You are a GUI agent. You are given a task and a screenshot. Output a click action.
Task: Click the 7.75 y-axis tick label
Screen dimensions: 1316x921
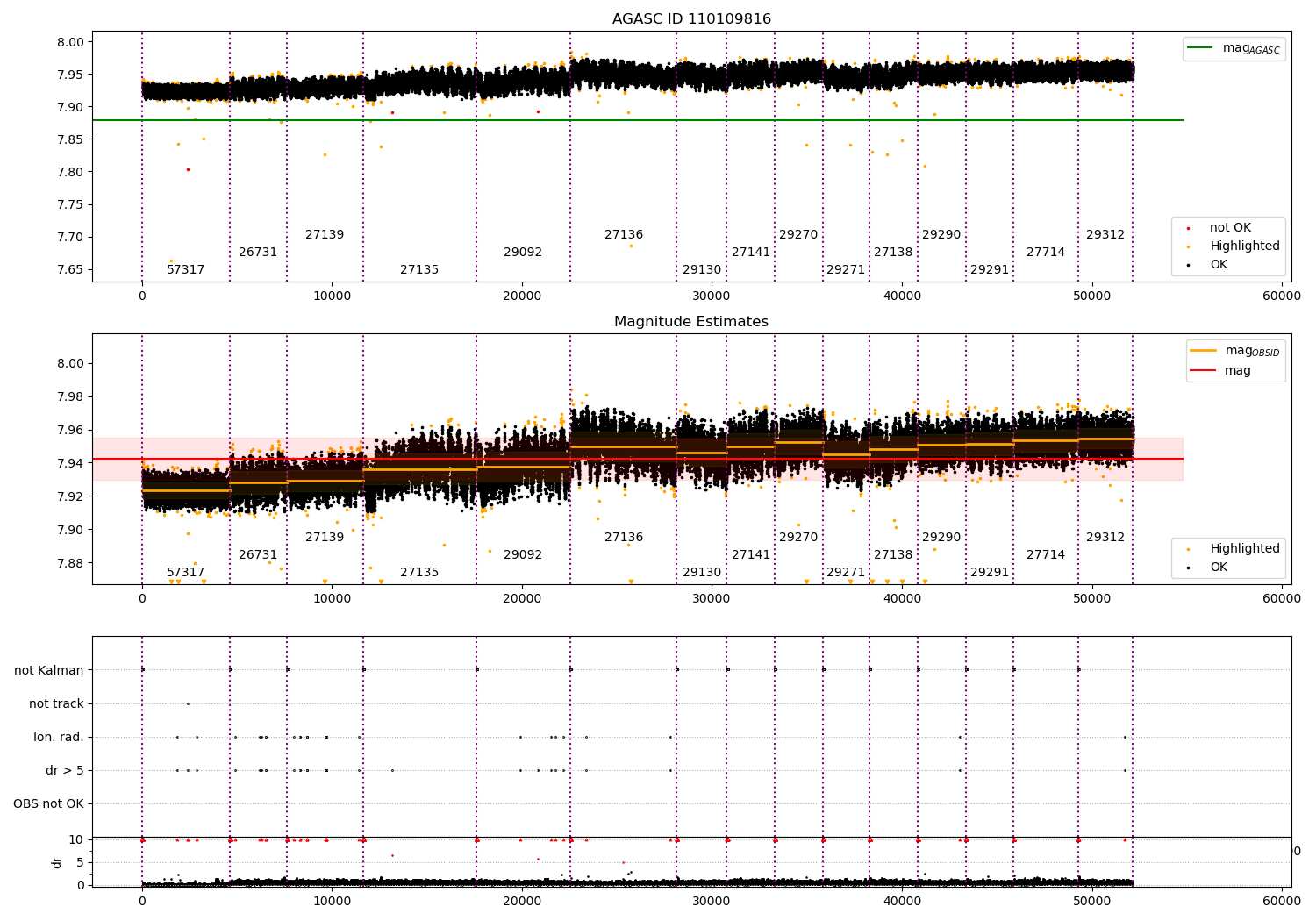coord(70,204)
